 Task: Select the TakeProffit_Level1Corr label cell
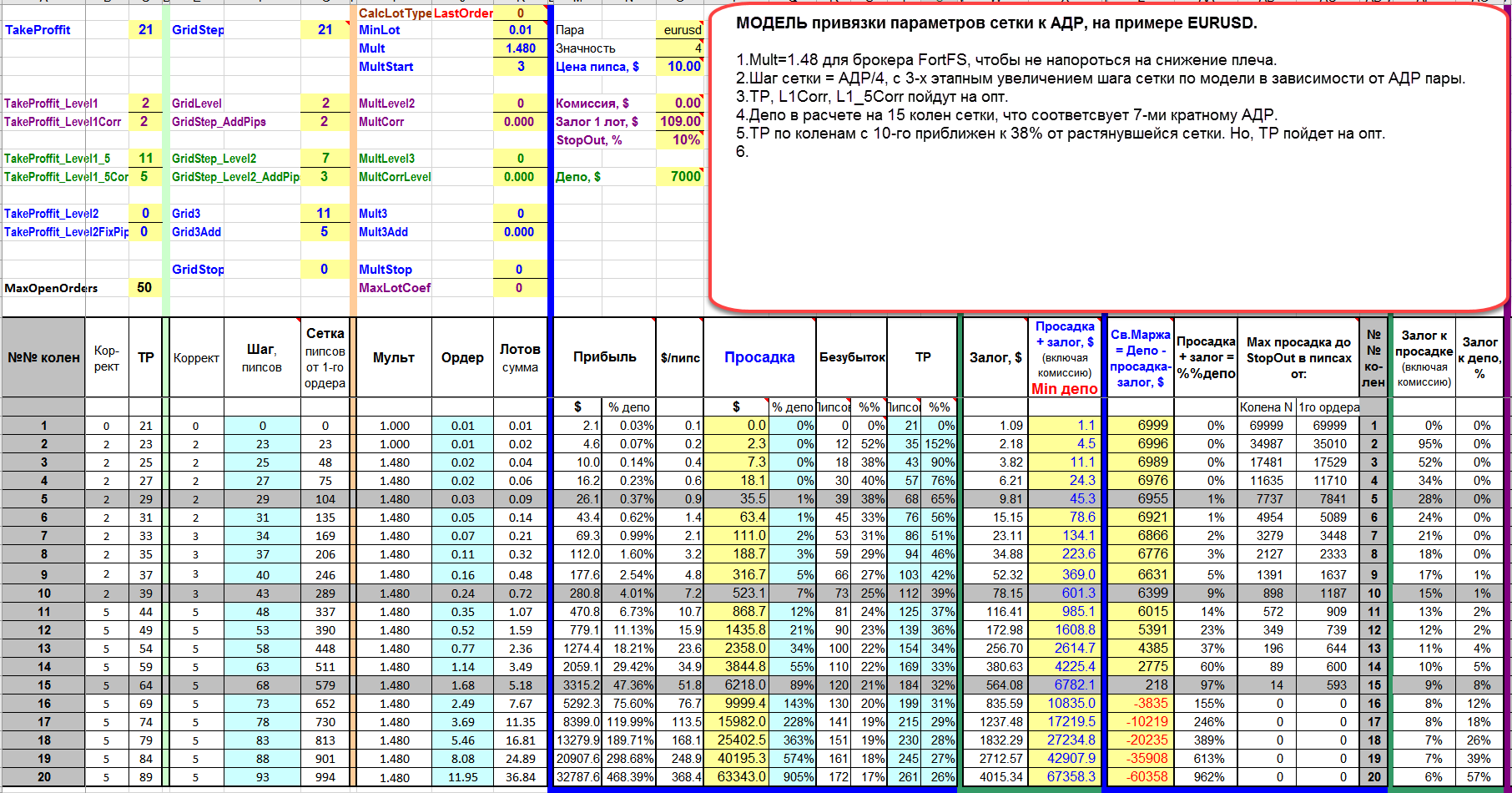pos(65,122)
